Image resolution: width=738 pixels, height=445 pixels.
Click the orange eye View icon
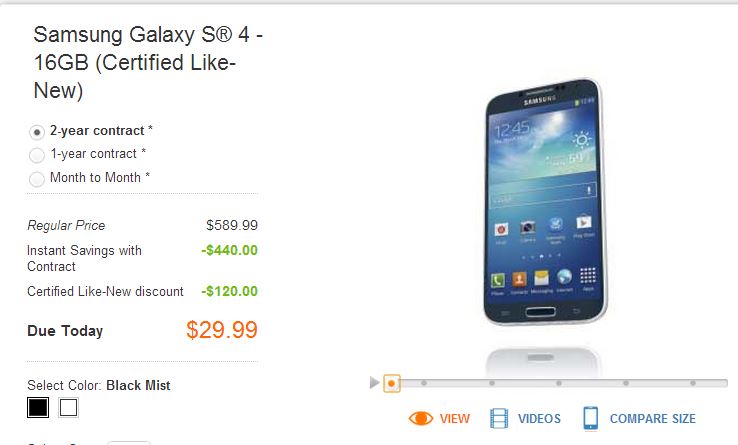click(x=421, y=418)
